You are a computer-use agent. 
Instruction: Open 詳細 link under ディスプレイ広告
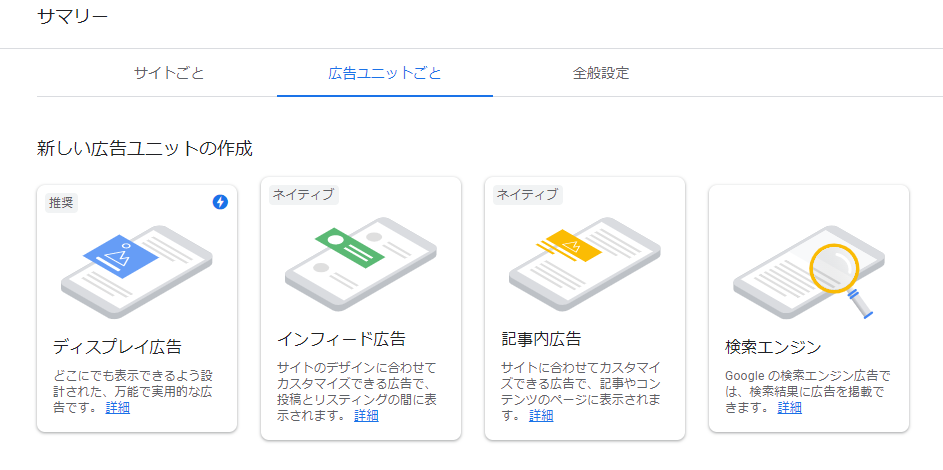pyautogui.click(x=117, y=407)
